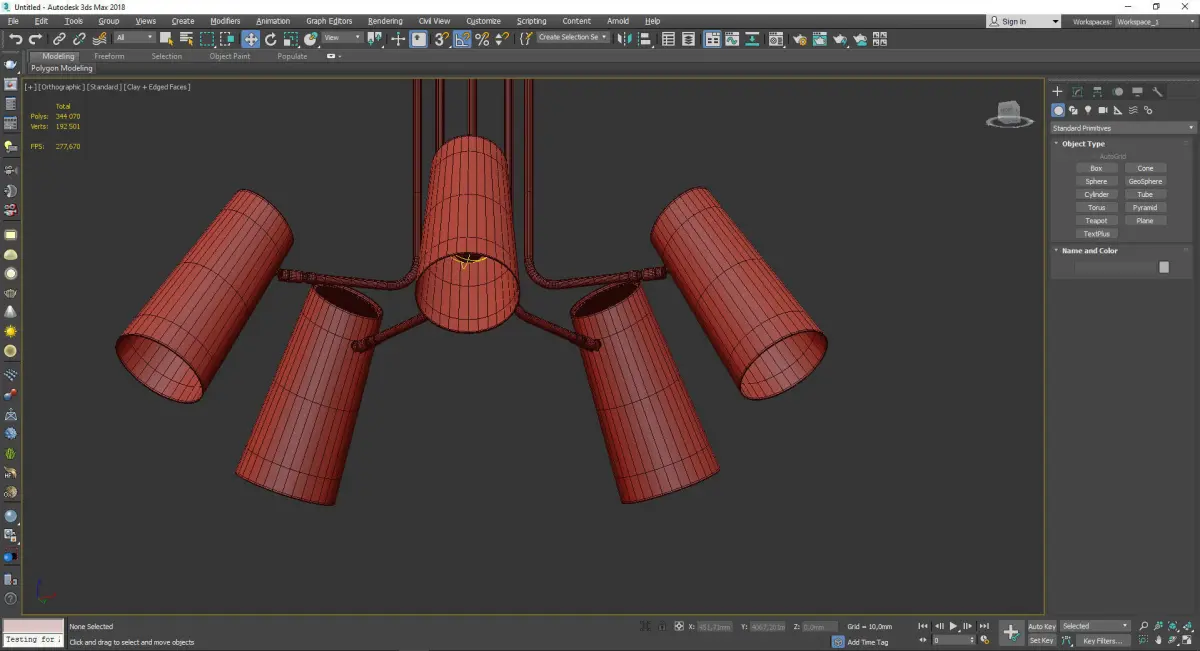Open the Modify panel tab icon
The height and width of the screenshot is (651, 1200).
[1077, 91]
